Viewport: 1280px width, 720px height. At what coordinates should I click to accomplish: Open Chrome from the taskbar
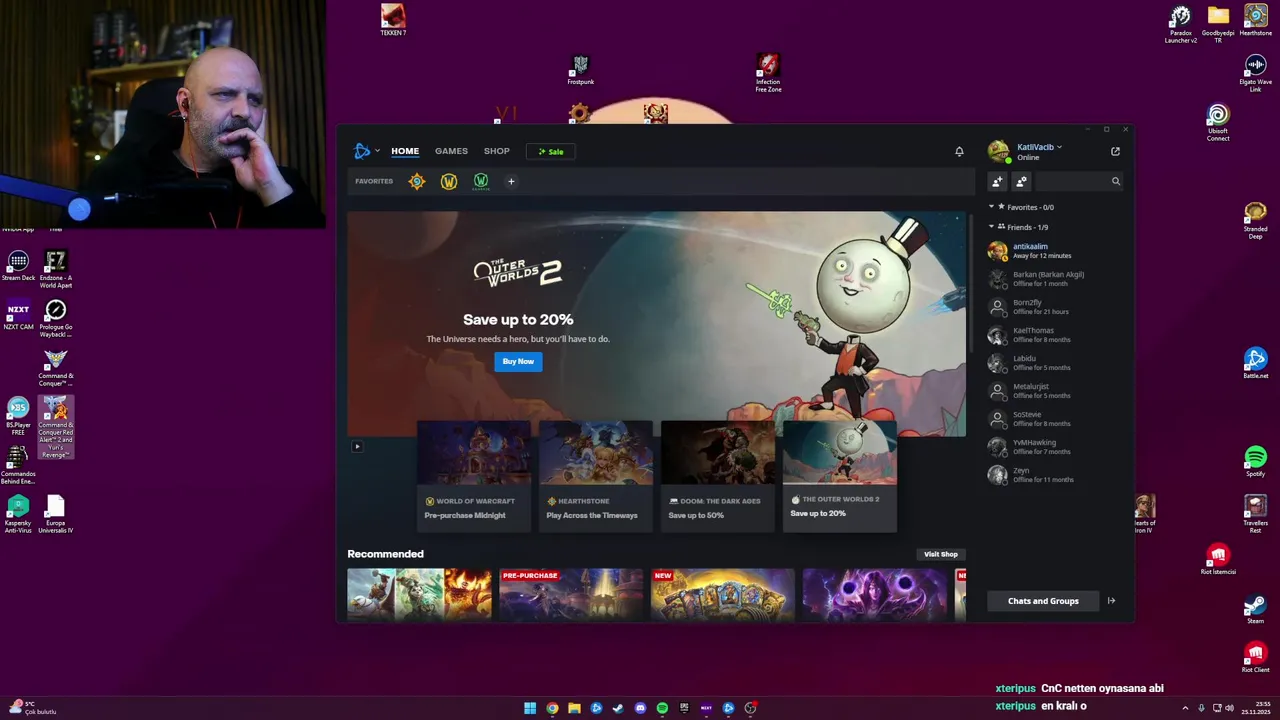click(552, 708)
